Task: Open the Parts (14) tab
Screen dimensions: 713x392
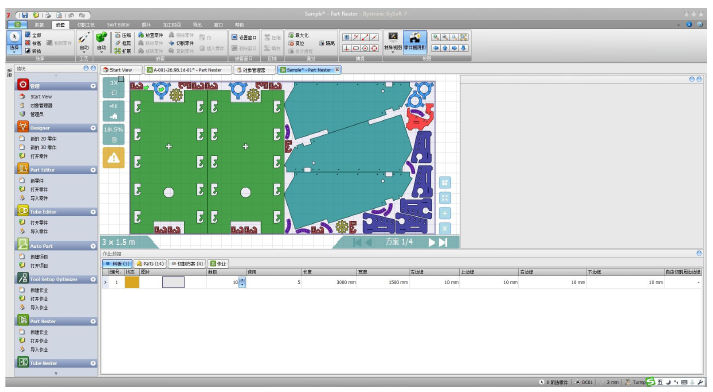Action: click(x=150, y=263)
